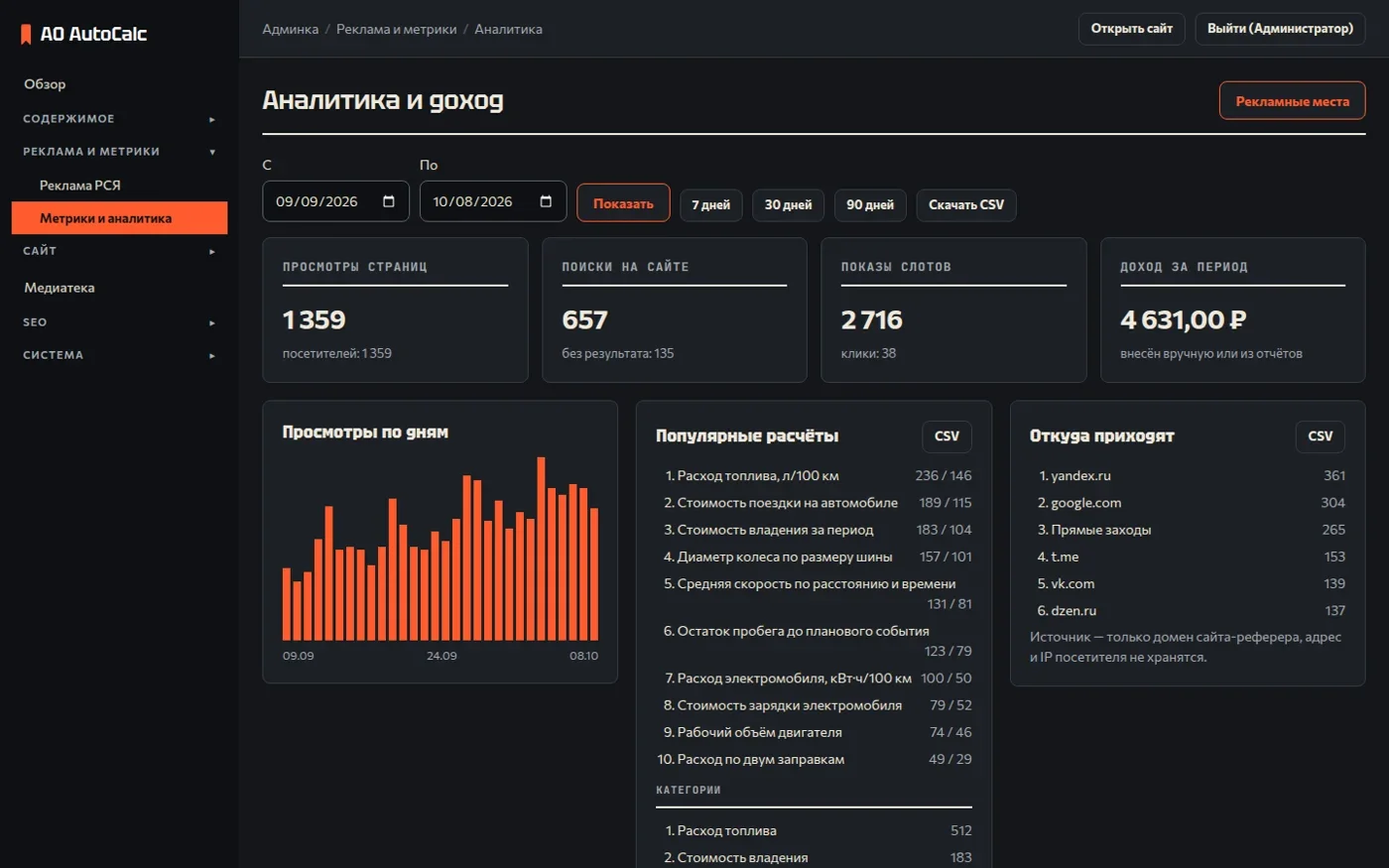The image size is (1389, 868).
Task: Open Медиатека in the sidebar
Action: pos(119,288)
